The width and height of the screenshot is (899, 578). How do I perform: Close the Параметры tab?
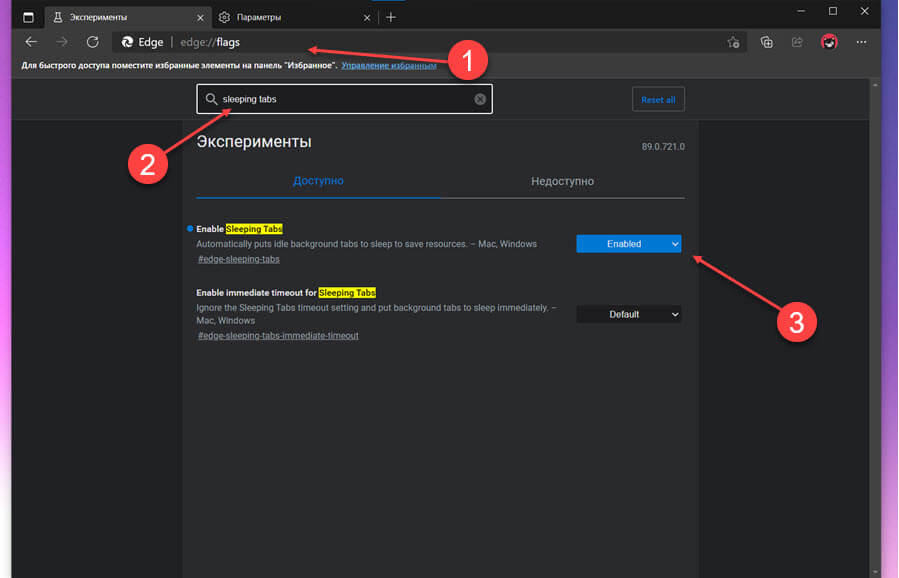point(367,18)
